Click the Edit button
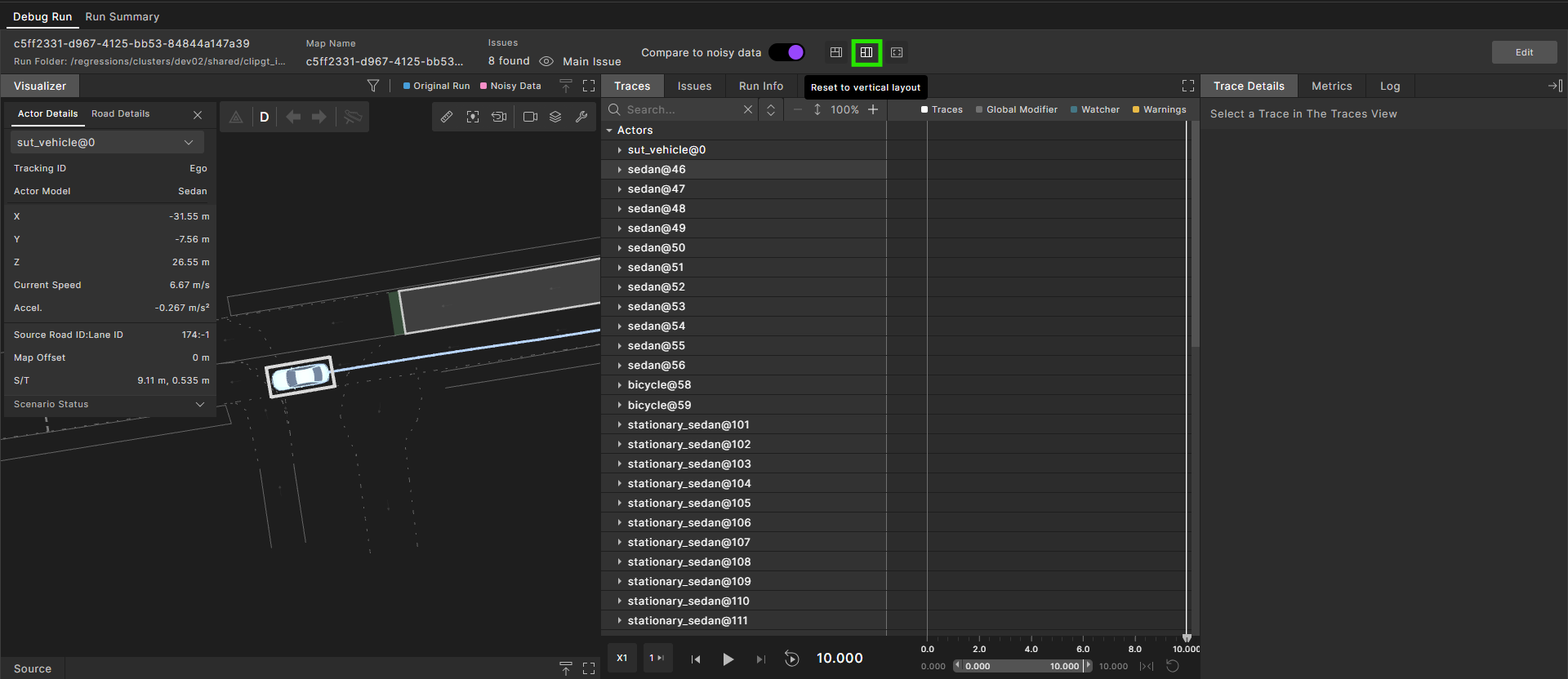Image resolution: width=1568 pixels, height=679 pixels. (x=1524, y=52)
